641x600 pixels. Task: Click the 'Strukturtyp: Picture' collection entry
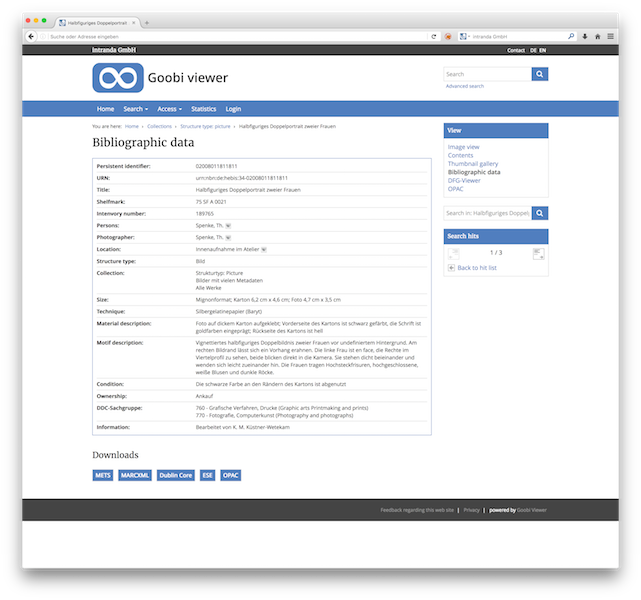point(219,273)
